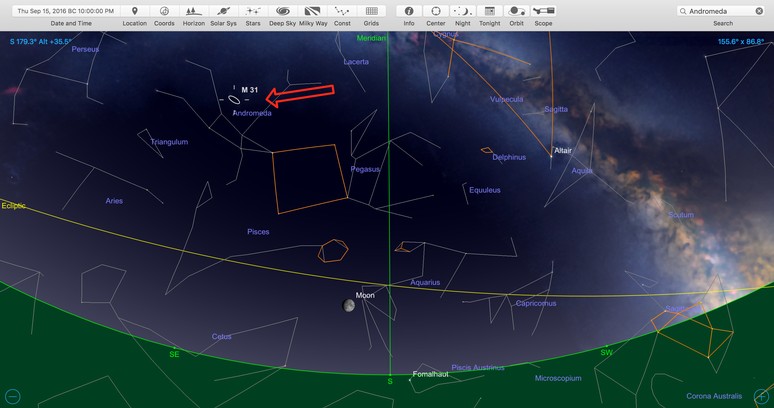Select the Moon in the sky
Viewport: 774px width, 408px height.
pyautogui.click(x=349, y=306)
